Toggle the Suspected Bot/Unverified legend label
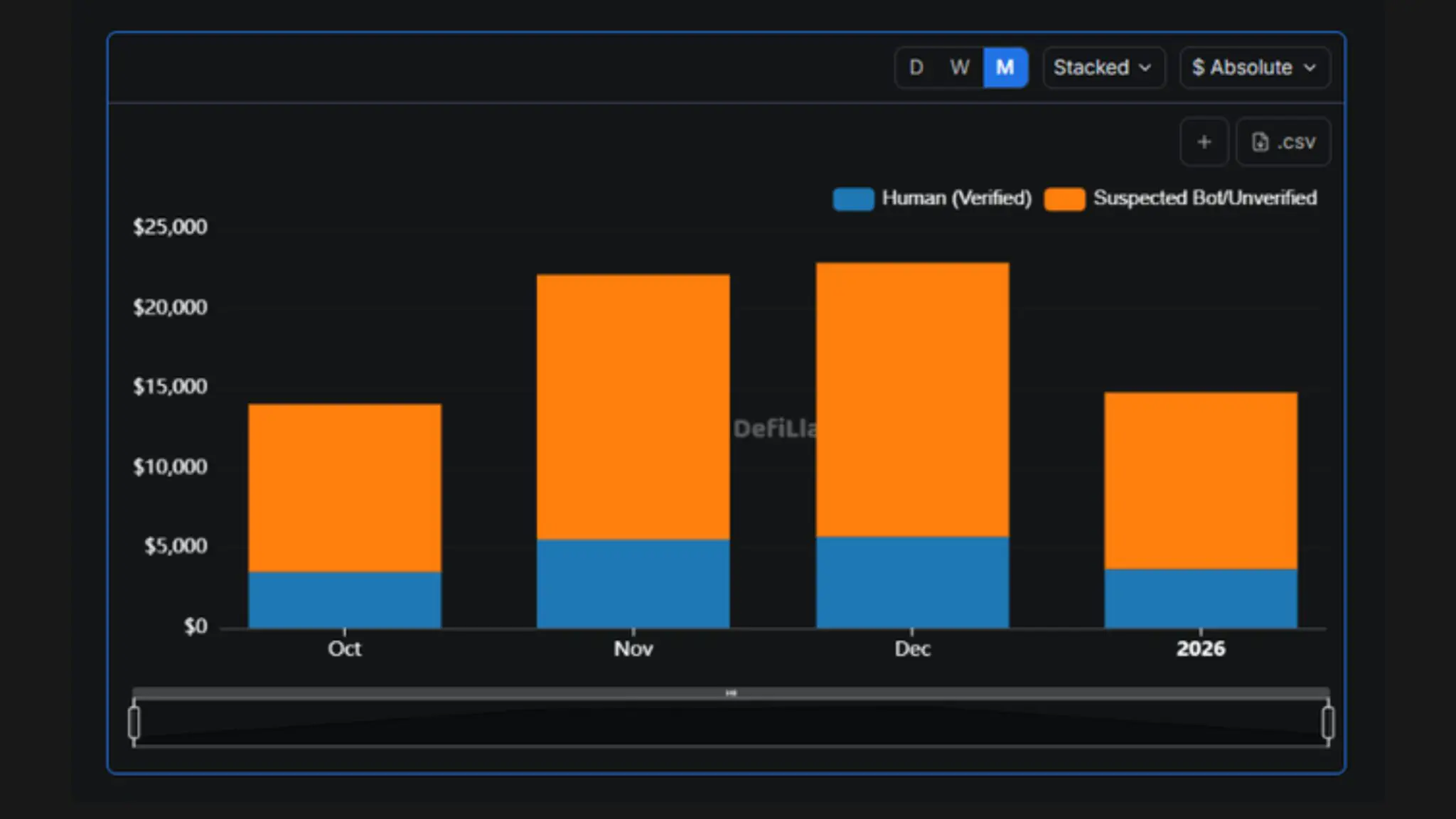The image size is (1456, 819). (x=1204, y=198)
